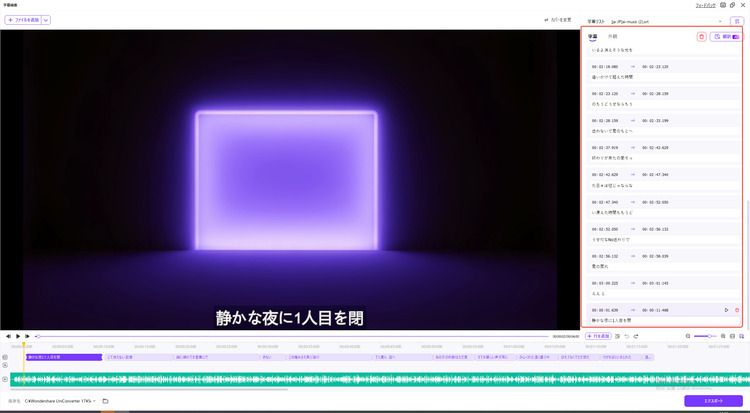Click the timeline zoom in magnifier icon

click(x=723, y=336)
